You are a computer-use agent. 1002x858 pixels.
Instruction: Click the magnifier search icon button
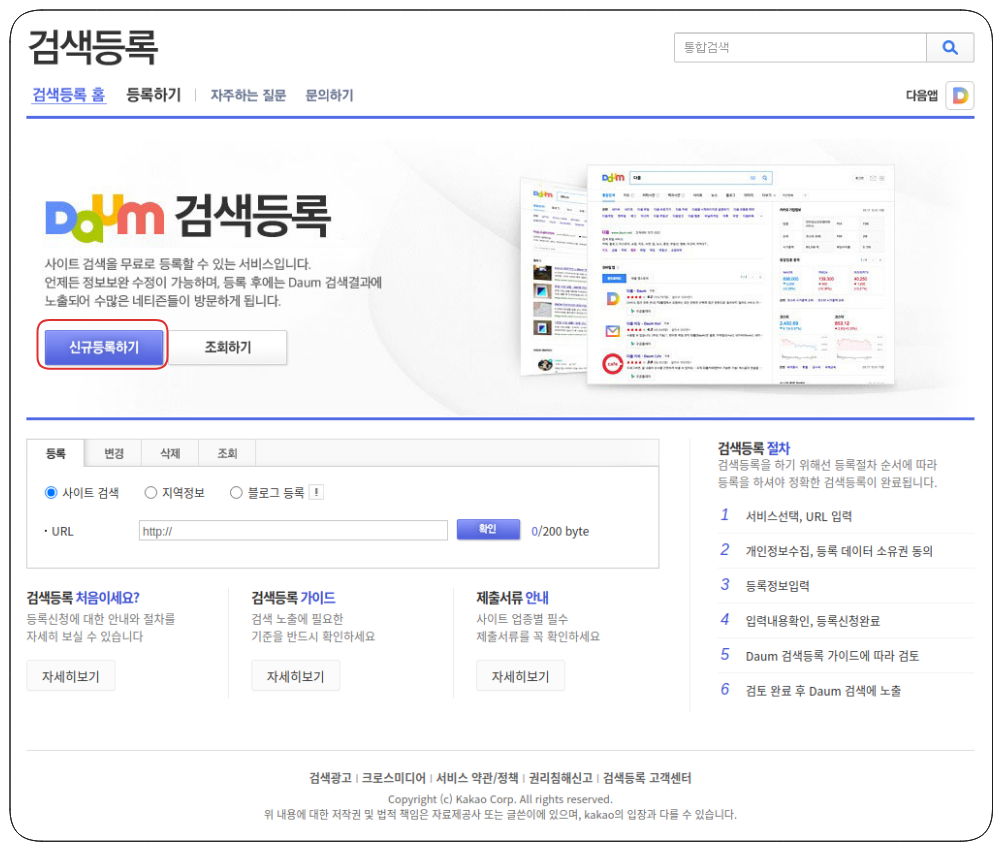point(950,47)
